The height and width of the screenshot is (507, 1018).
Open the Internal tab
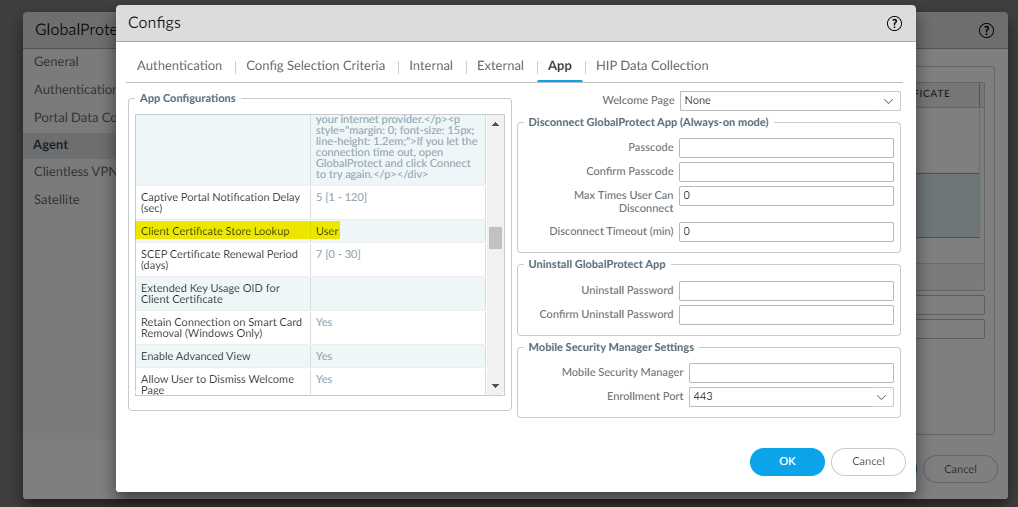coord(431,66)
